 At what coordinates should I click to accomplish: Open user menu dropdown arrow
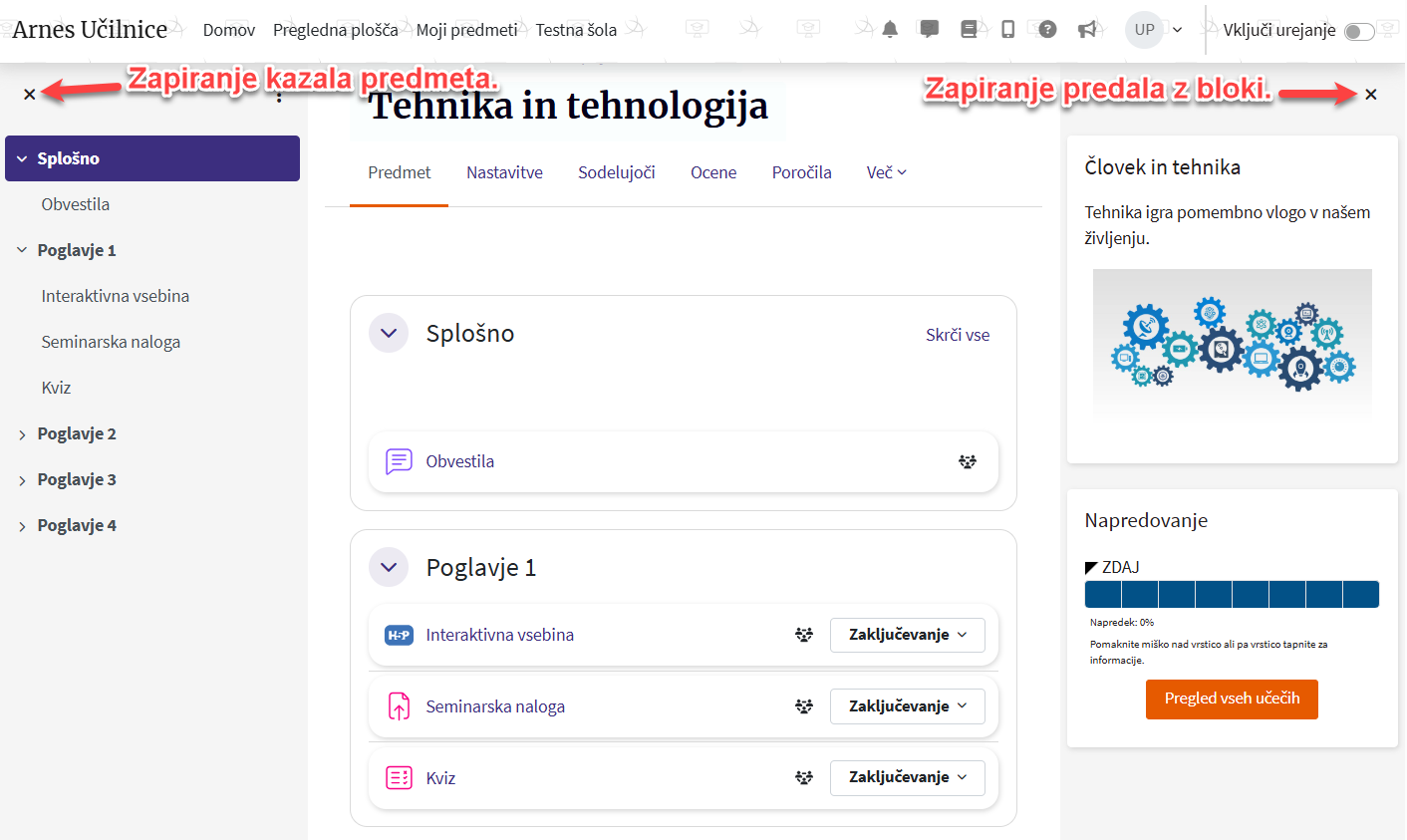point(1177,30)
